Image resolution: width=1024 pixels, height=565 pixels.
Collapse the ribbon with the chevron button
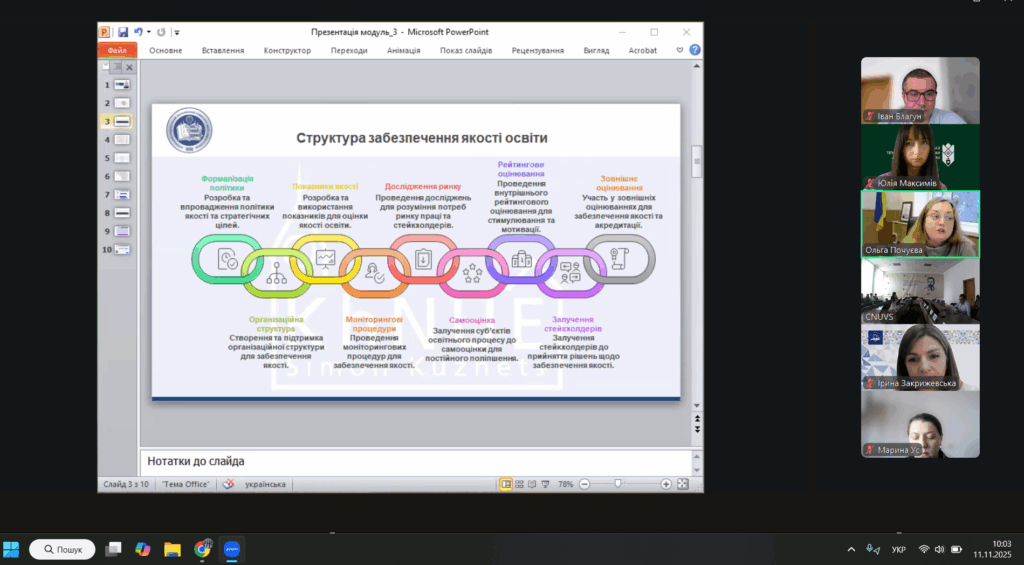(680, 50)
